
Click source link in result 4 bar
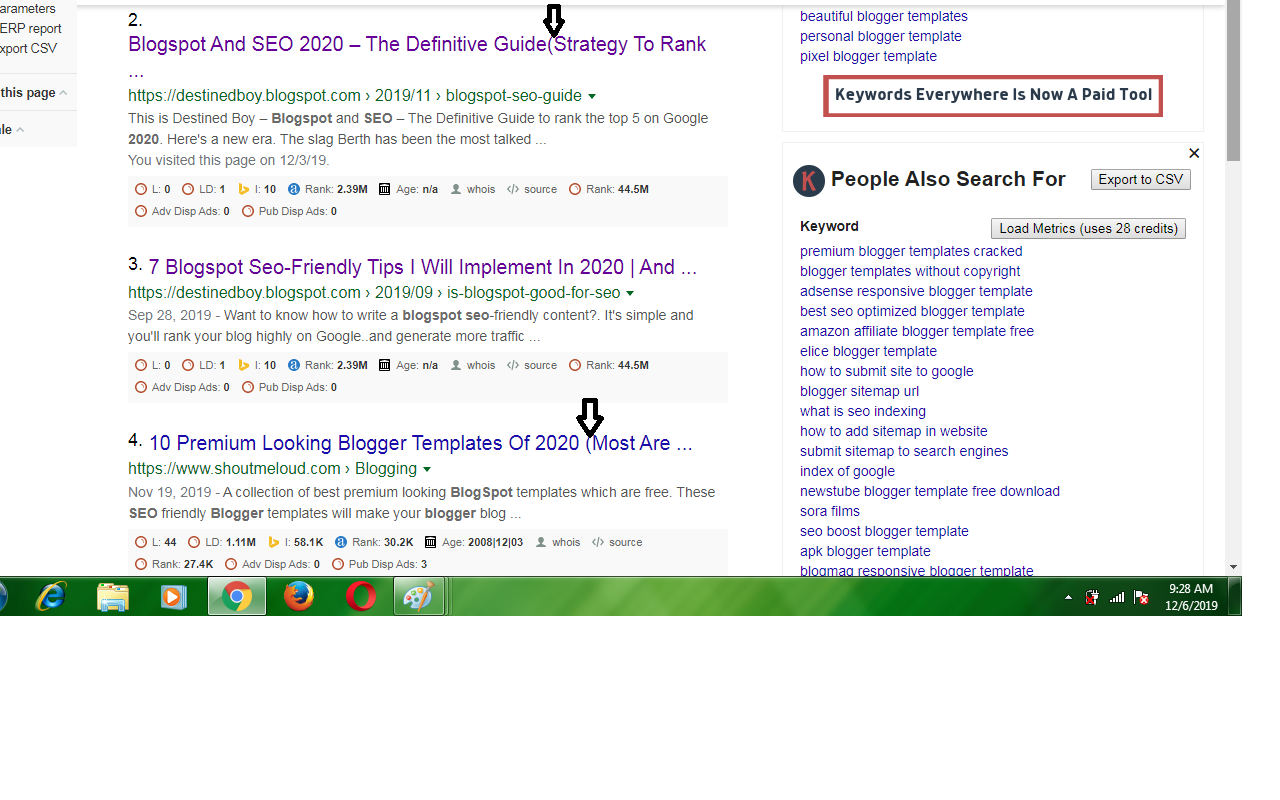pyautogui.click(x=617, y=542)
